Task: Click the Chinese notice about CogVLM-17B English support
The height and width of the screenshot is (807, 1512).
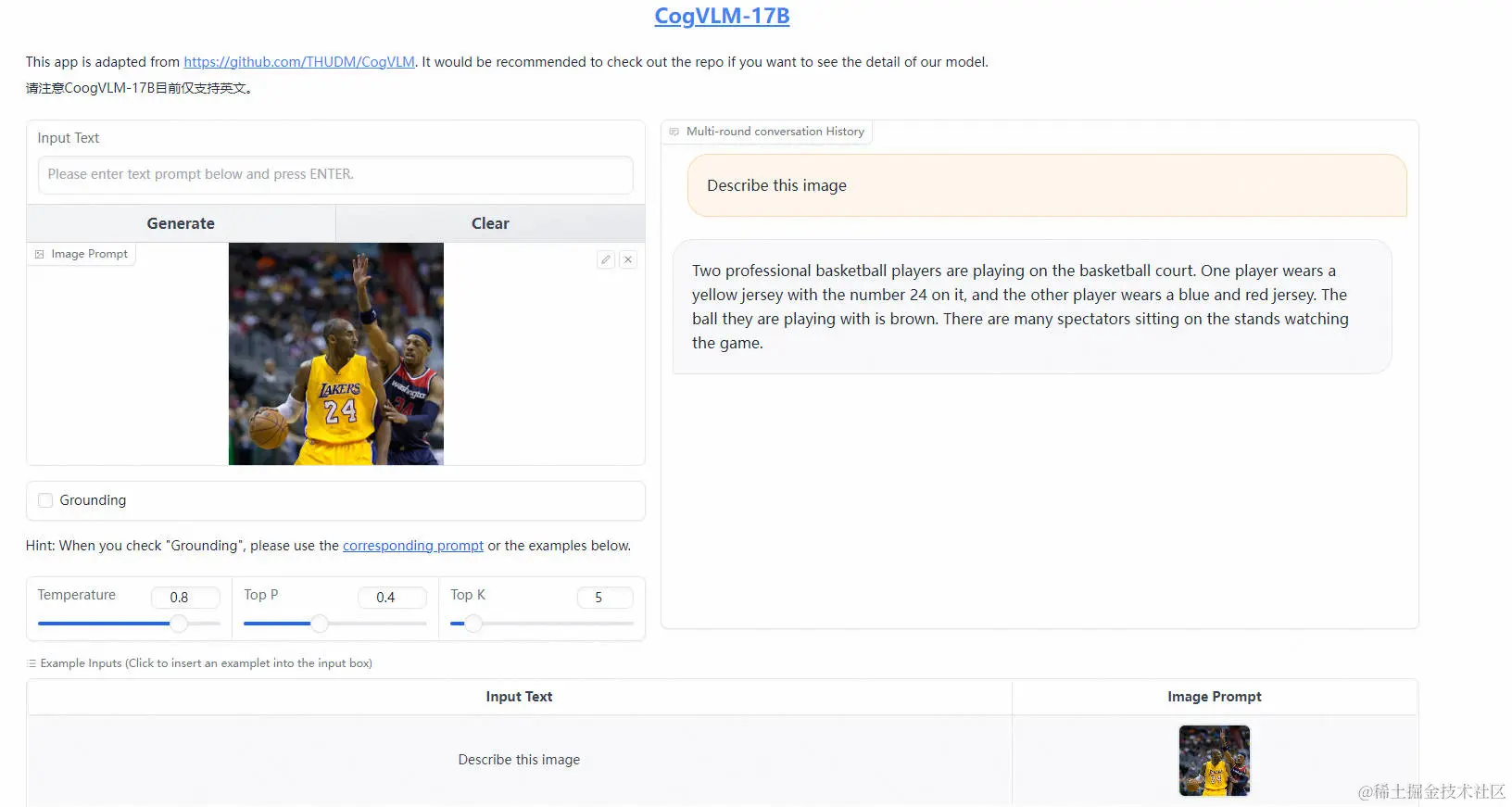Action: [x=140, y=88]
